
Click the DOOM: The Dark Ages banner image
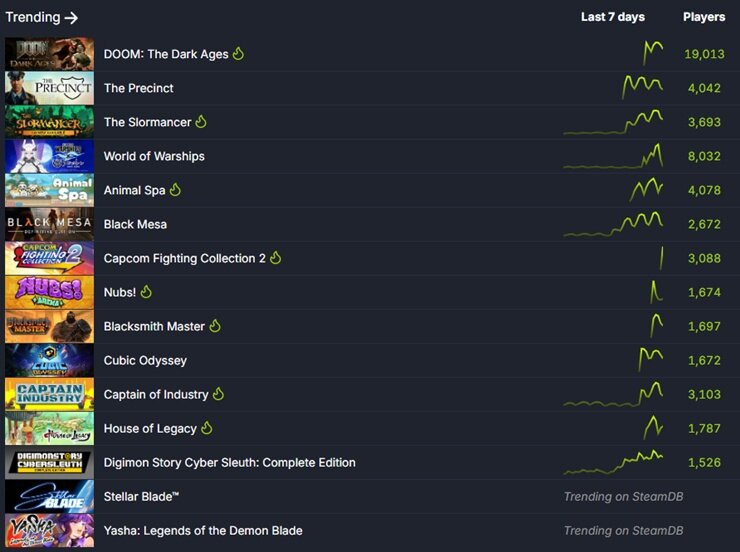point(50,54)
